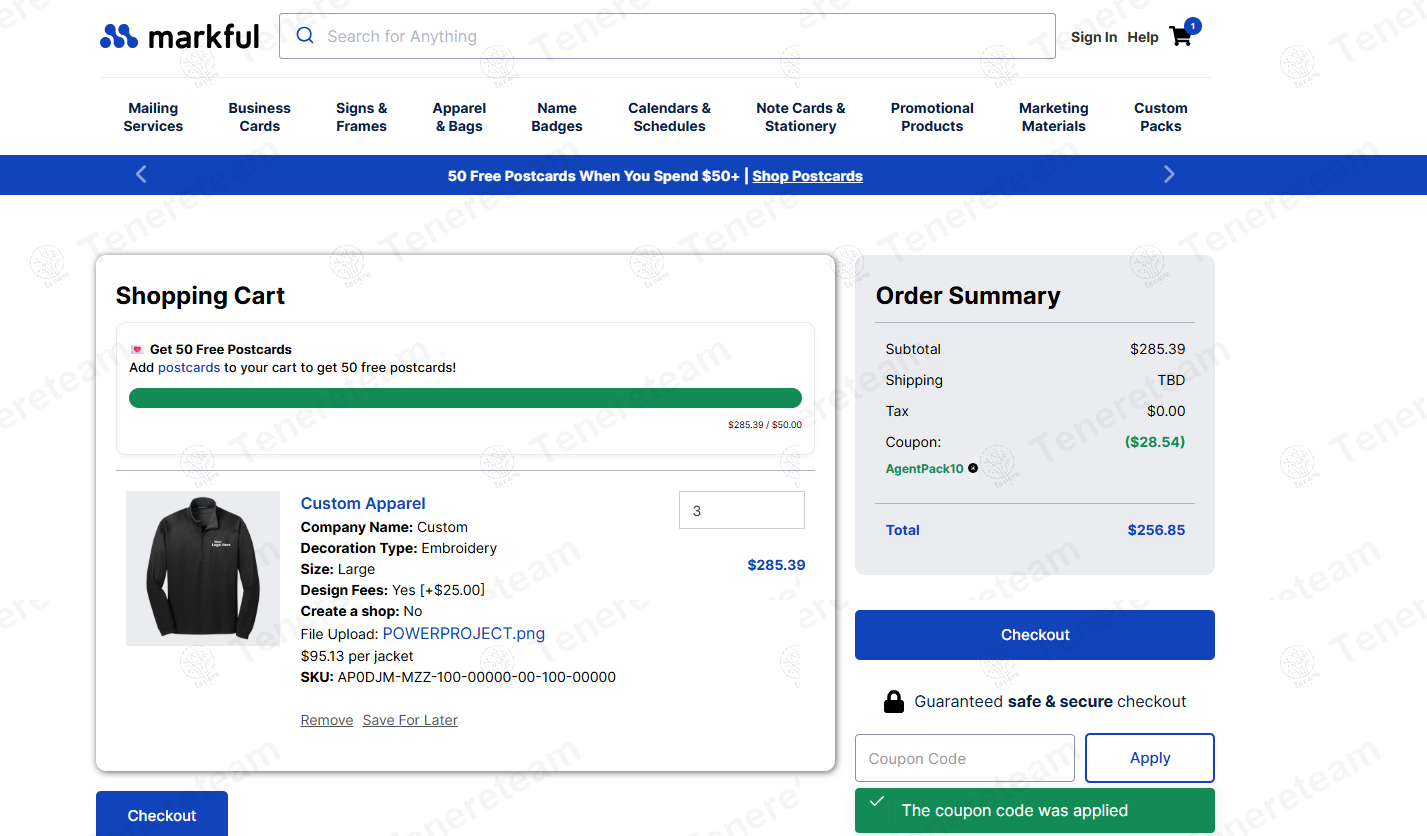The width and height of the screenshot is (1427, 836).
Task: Click Checkout button under Order Summary
Action: 1035,635
